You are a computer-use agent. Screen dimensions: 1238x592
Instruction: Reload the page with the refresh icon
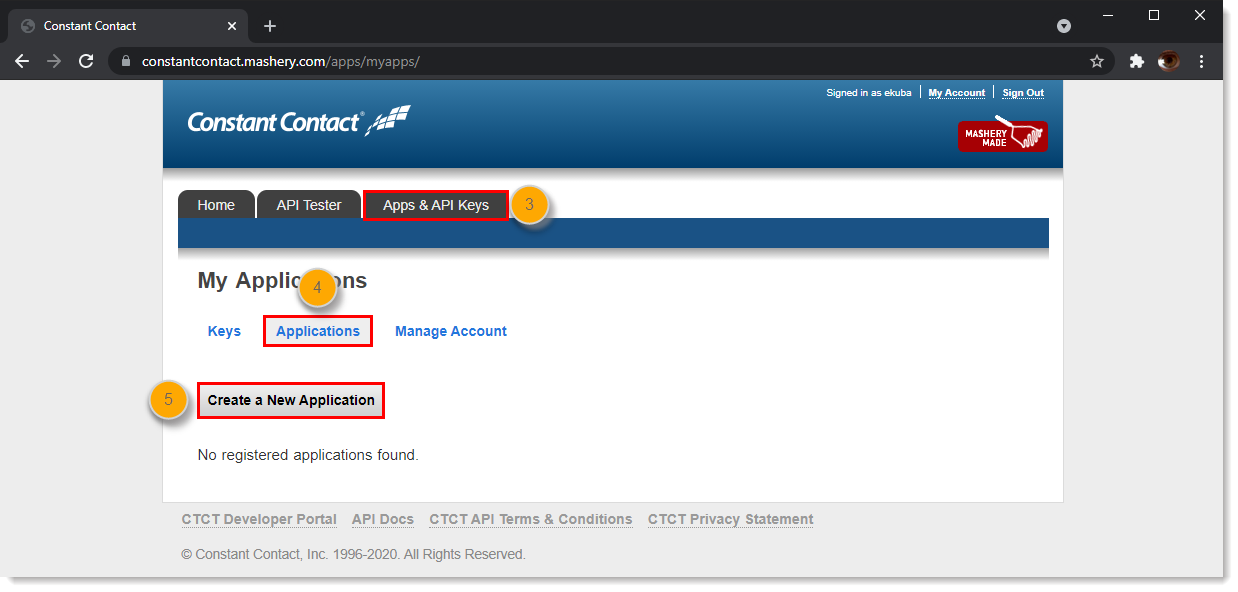[86, 61]
